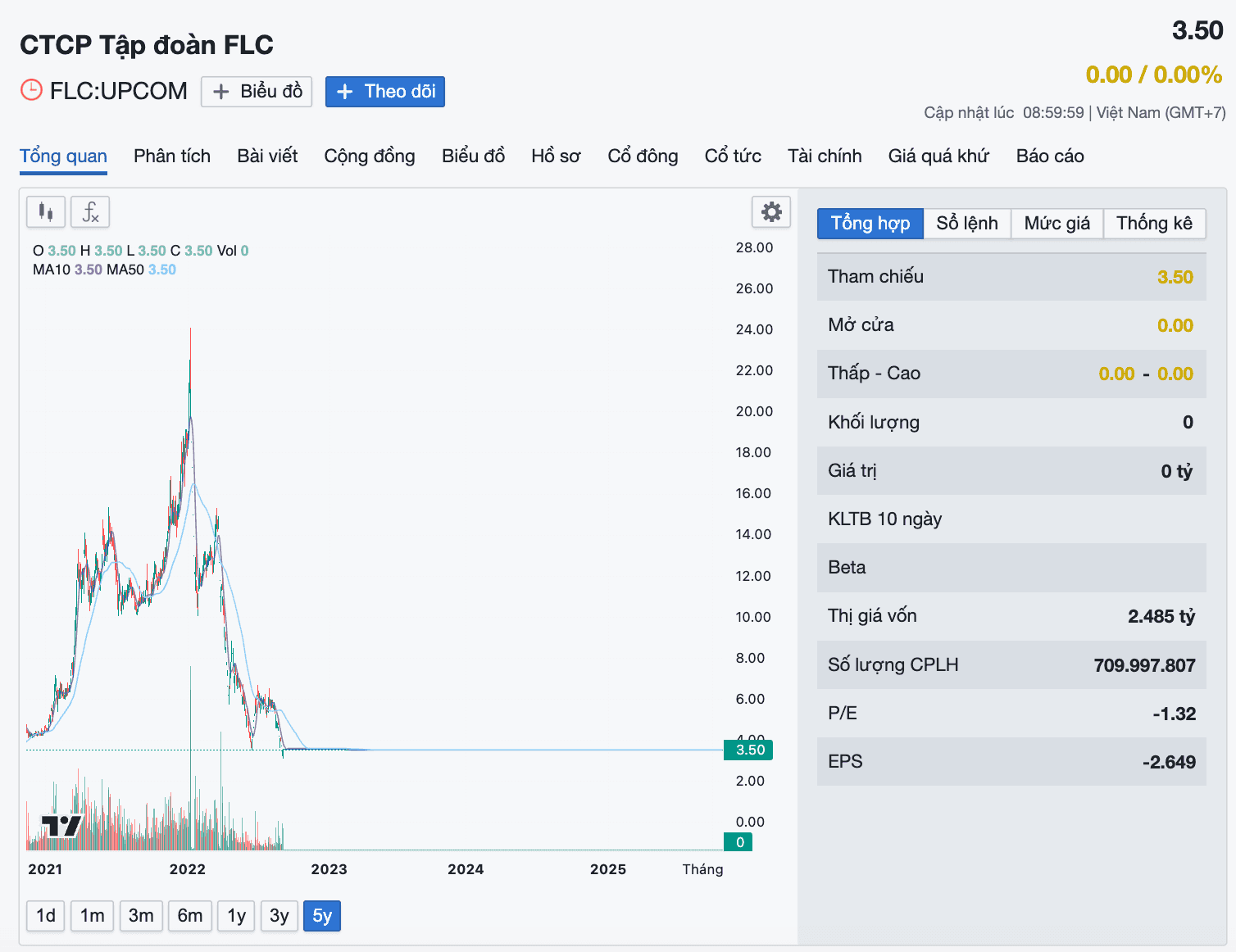Viewport: 1236px width, 952px height.
Task: Open the Thống kê panel tab
Action: coord(1154,224)
